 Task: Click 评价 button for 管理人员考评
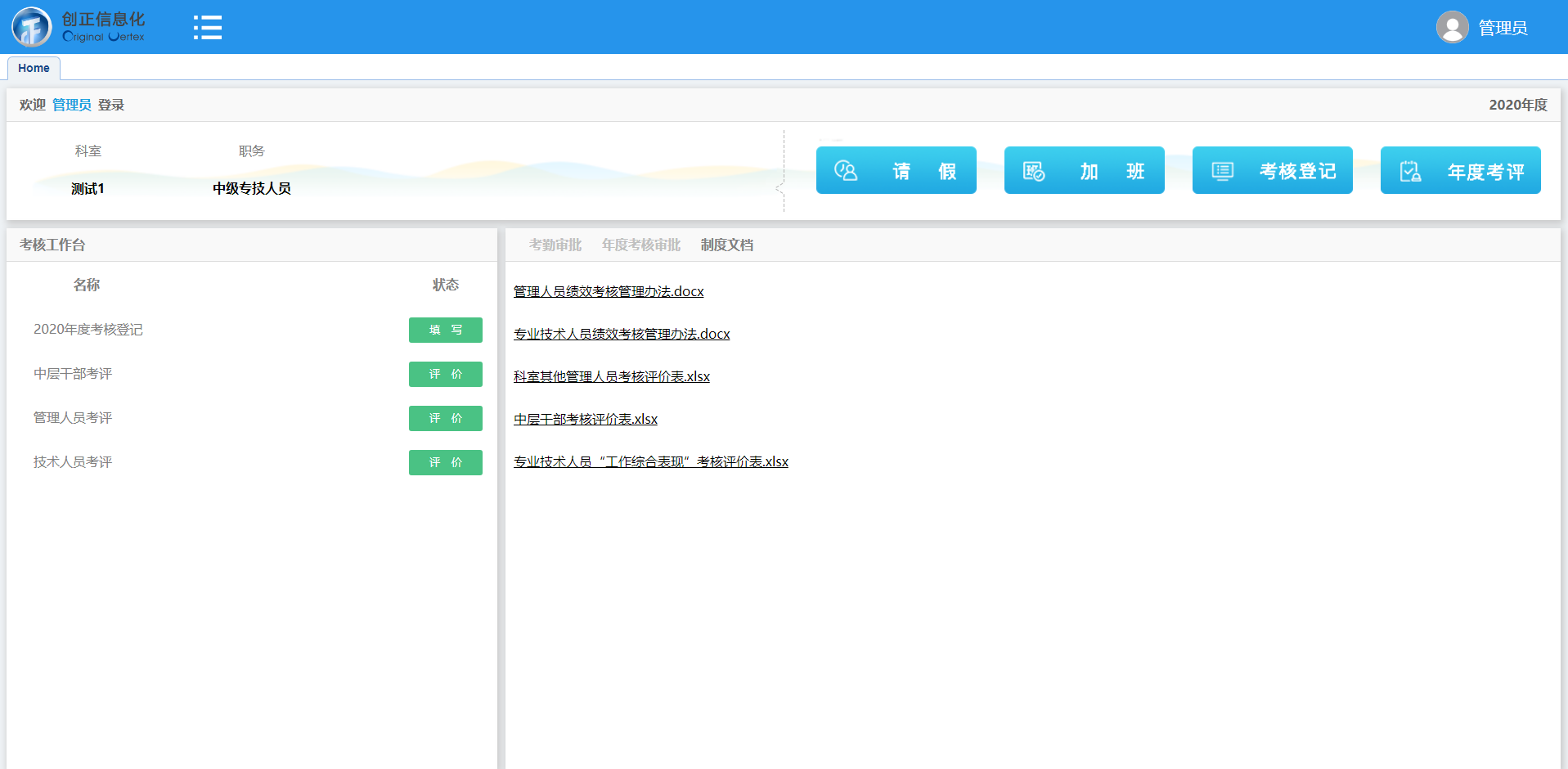point(445,418)
